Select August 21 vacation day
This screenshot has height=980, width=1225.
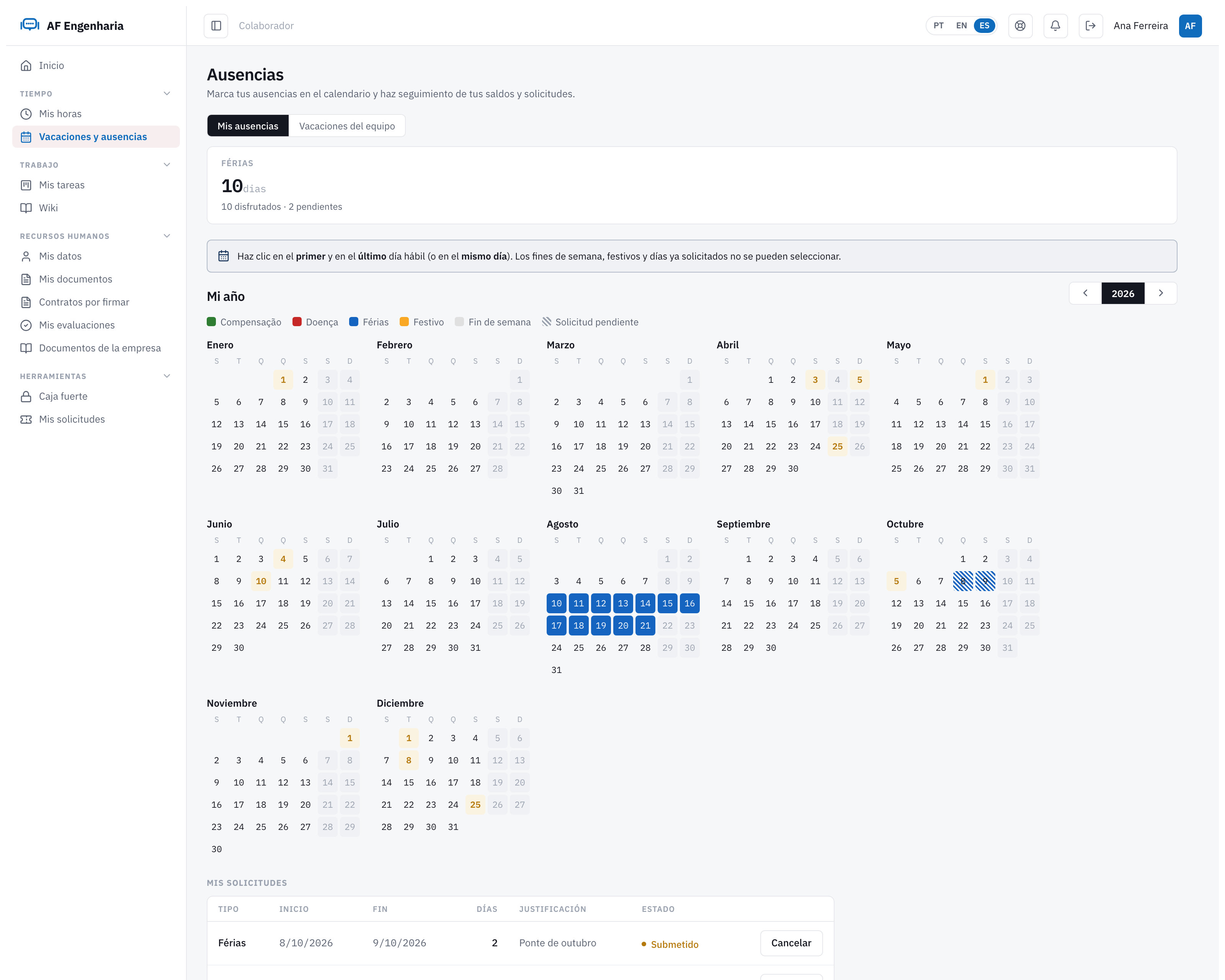click(x=645, y=626)
